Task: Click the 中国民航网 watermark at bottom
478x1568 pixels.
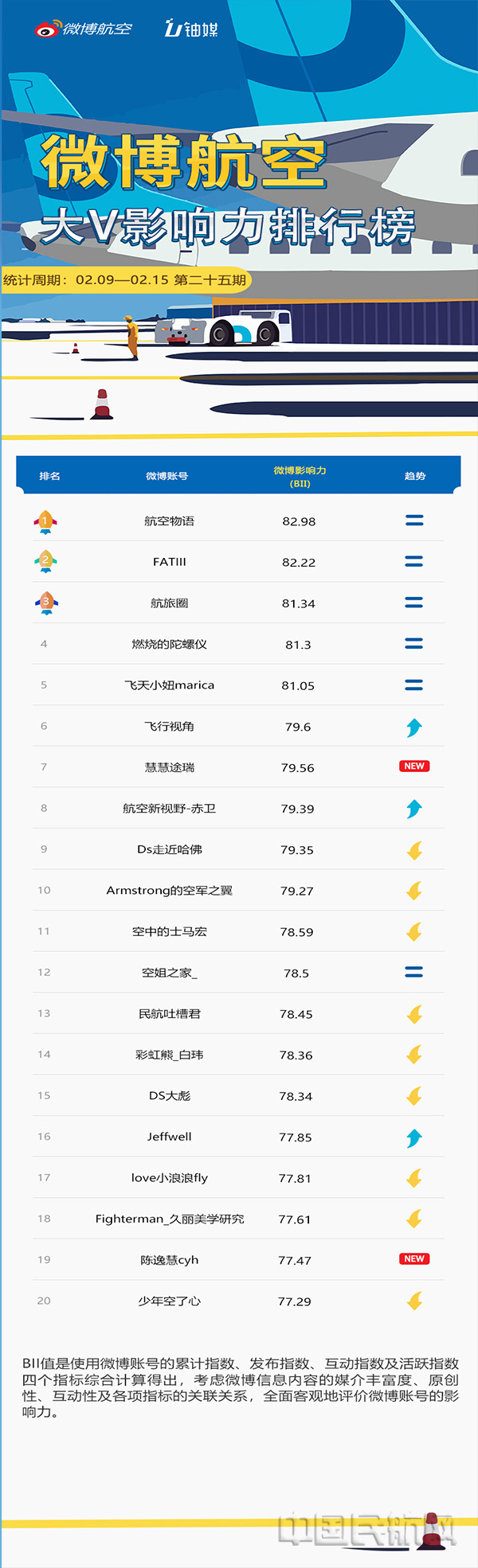Action: pyautogui.click(x=368, y=1529)
